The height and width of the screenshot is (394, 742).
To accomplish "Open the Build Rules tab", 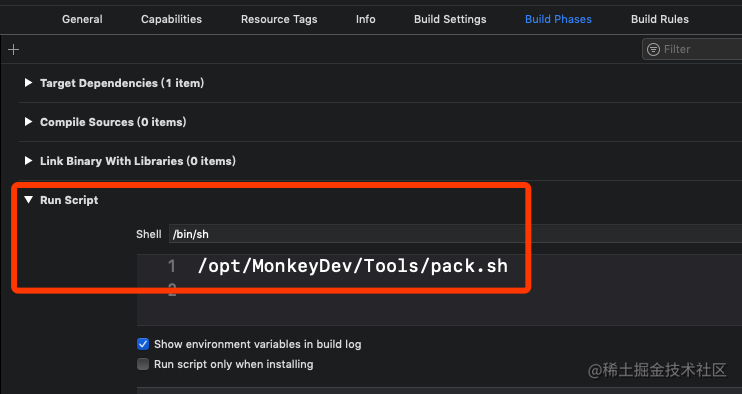I will [660, 19].
